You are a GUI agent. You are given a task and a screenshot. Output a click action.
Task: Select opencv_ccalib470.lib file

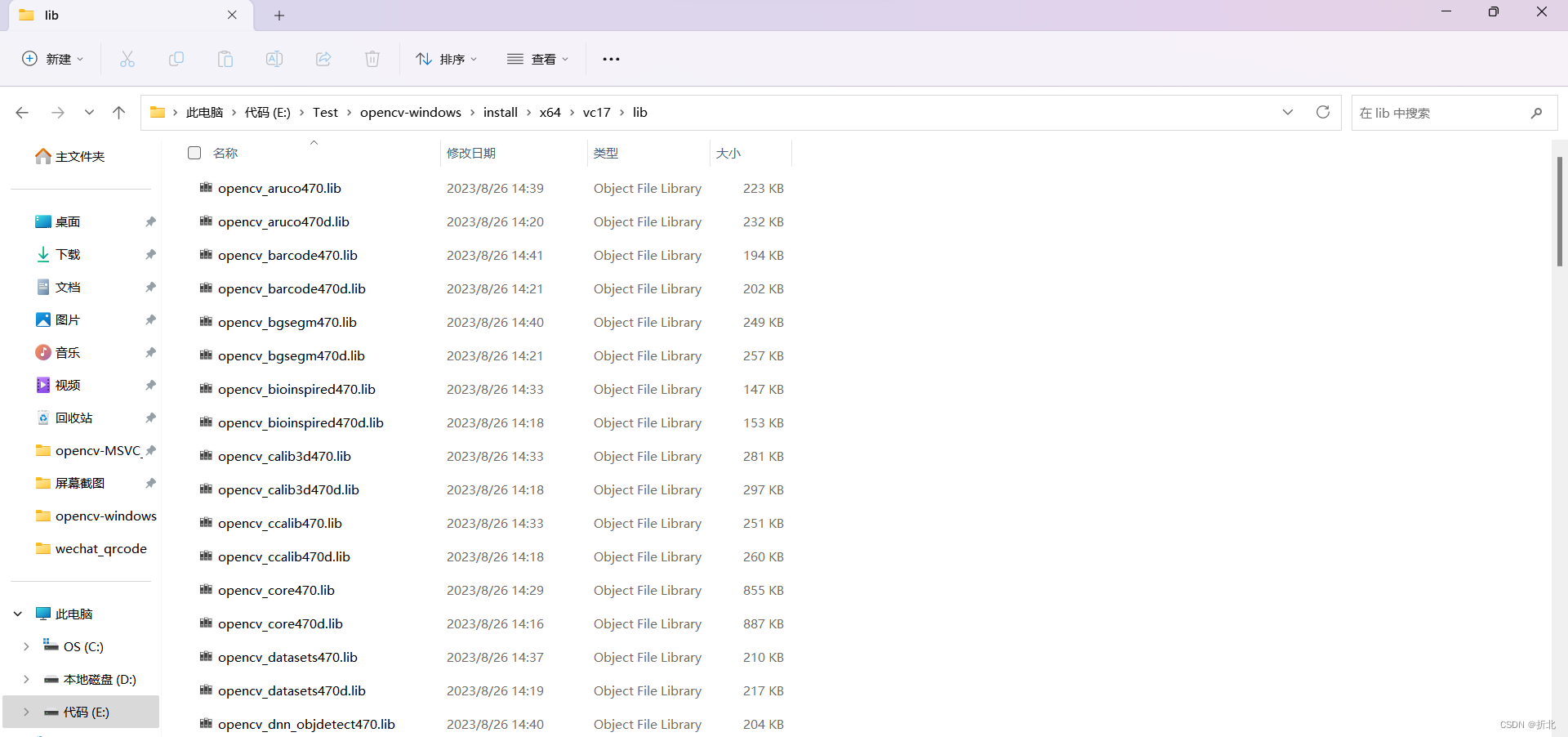pyautogui.click(x=280, y=523)
